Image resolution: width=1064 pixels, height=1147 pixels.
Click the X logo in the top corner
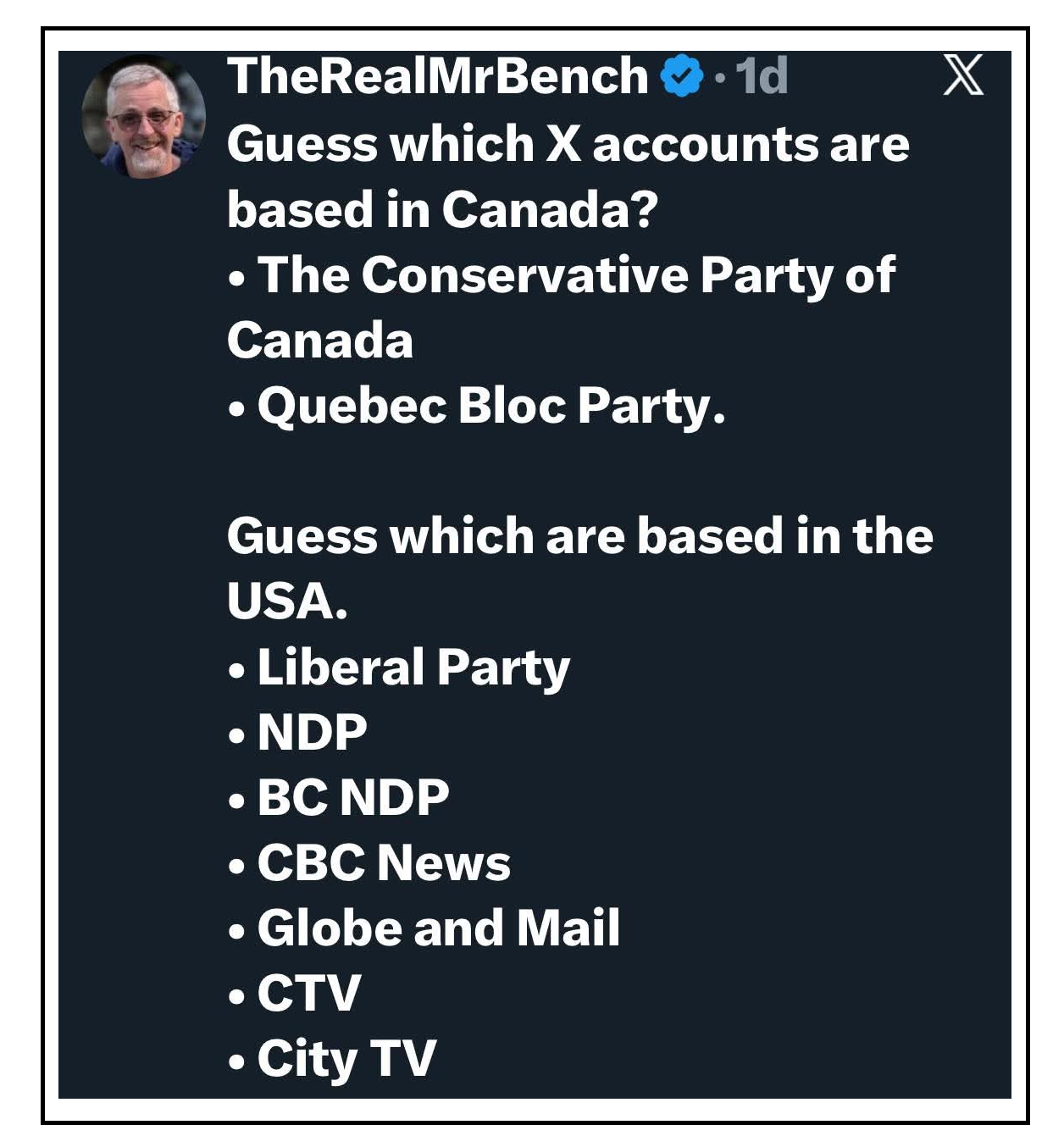[x=963, y=75]
